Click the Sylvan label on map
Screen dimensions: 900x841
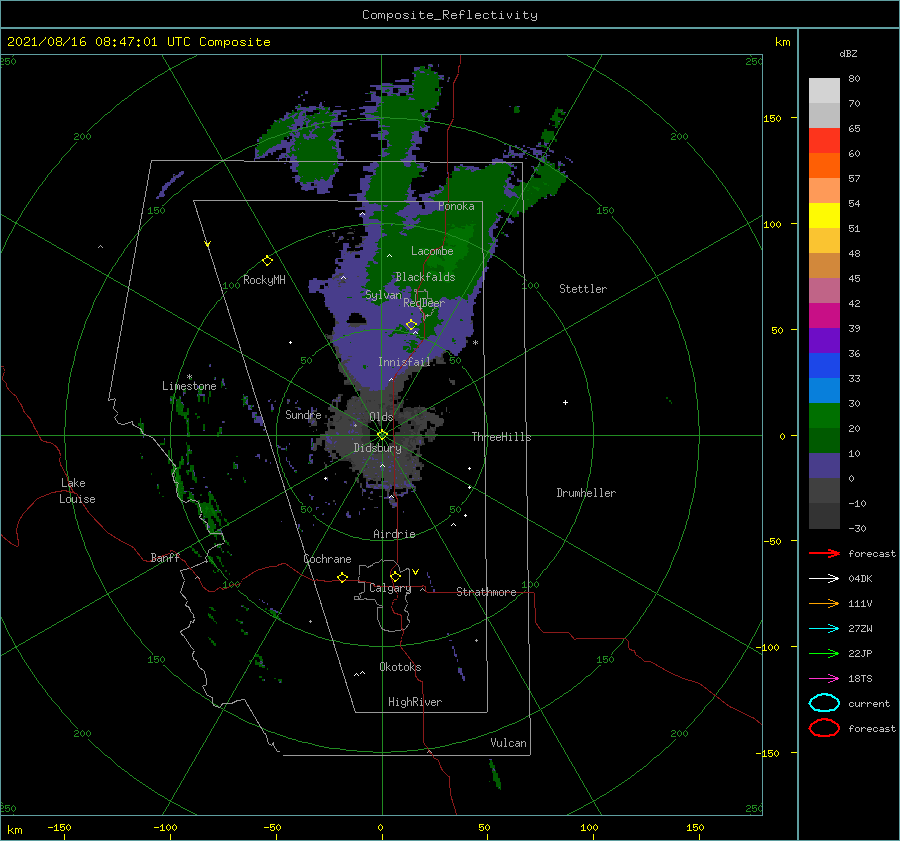click(x=383, y=295)
